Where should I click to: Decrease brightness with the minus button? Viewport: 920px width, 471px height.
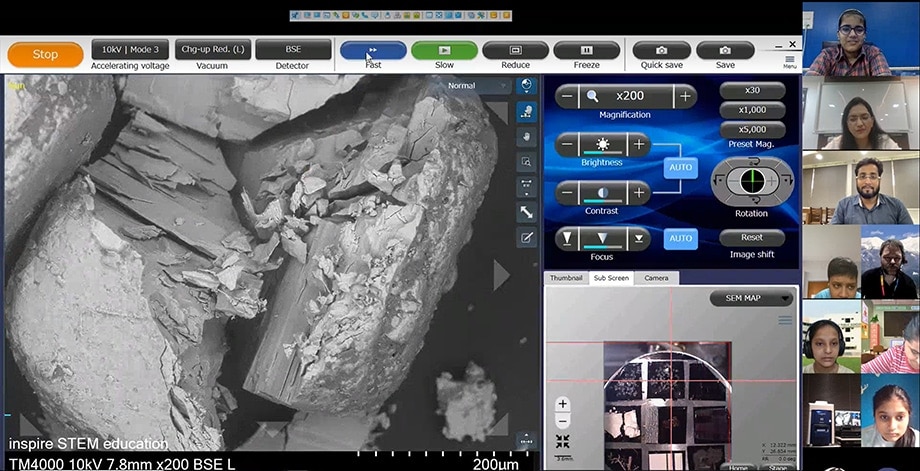click(x=567, y=144)
